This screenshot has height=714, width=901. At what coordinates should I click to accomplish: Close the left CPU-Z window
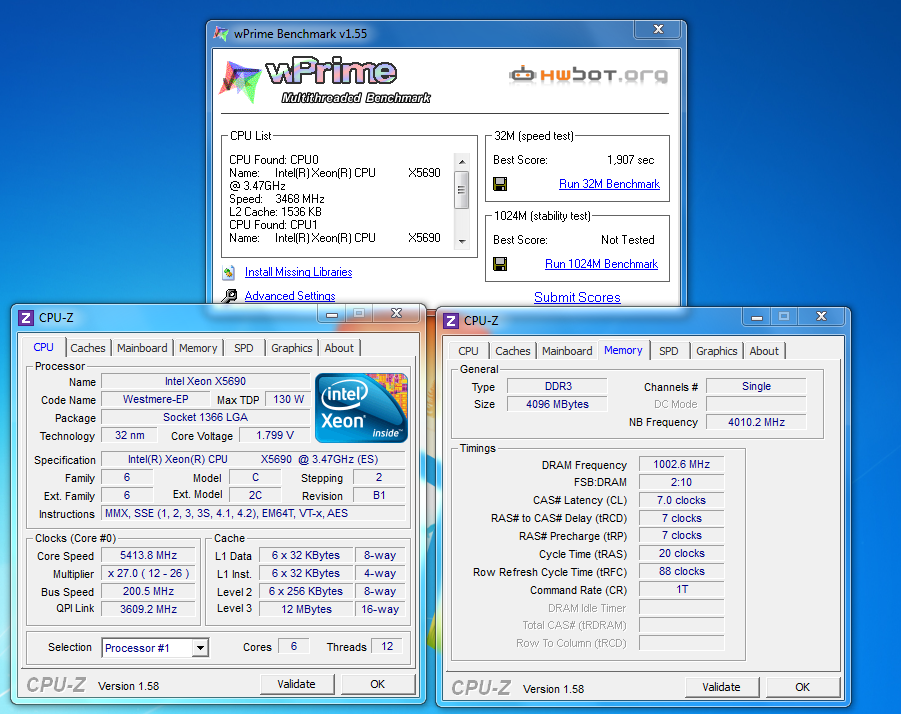pyautogui.click(x=396, y=313)
